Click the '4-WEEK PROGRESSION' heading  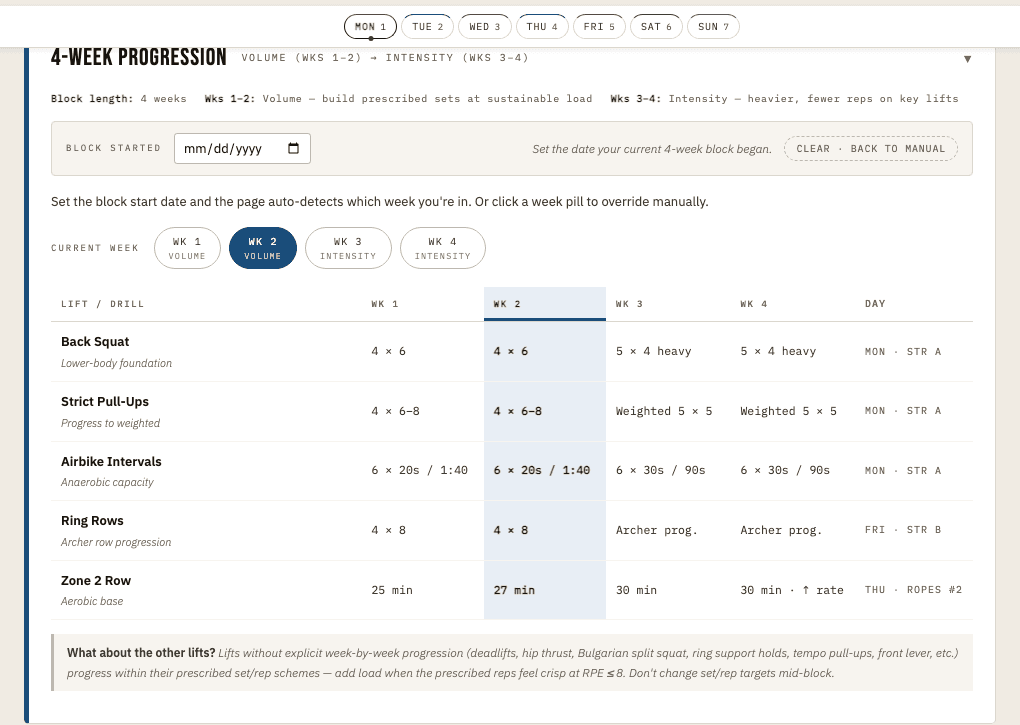pyautogui.click(x=139, y=57)
